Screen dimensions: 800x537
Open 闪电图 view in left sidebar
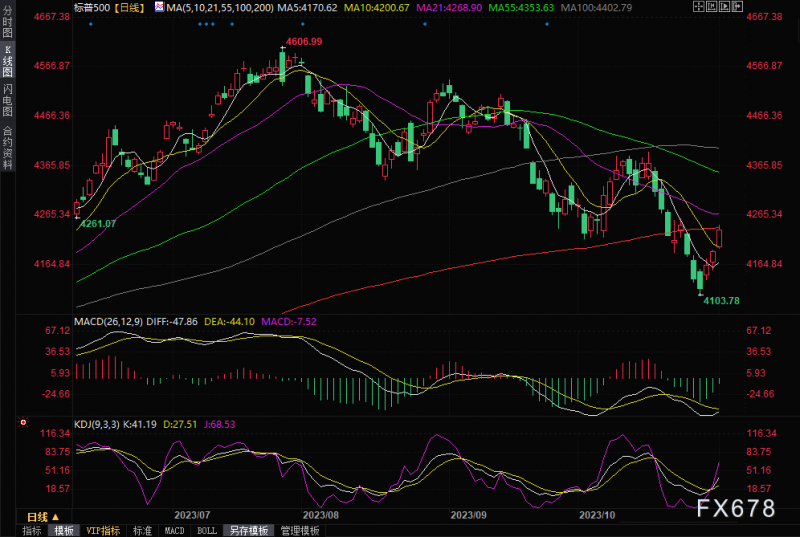[7, 100]
